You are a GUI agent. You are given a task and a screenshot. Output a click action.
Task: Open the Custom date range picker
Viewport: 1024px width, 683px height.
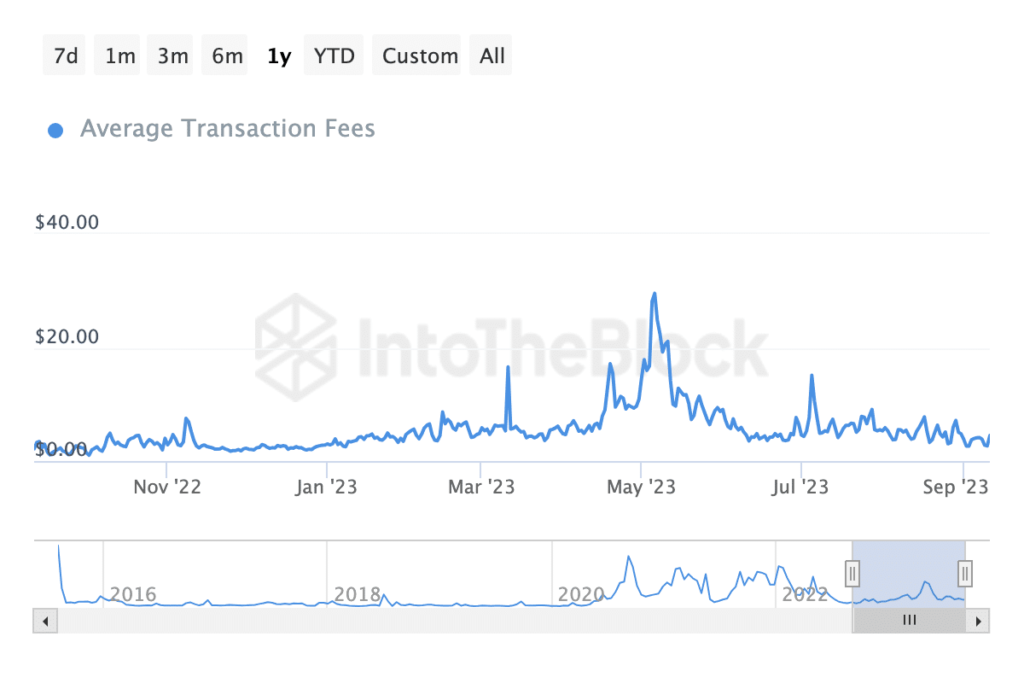[420, 56]
